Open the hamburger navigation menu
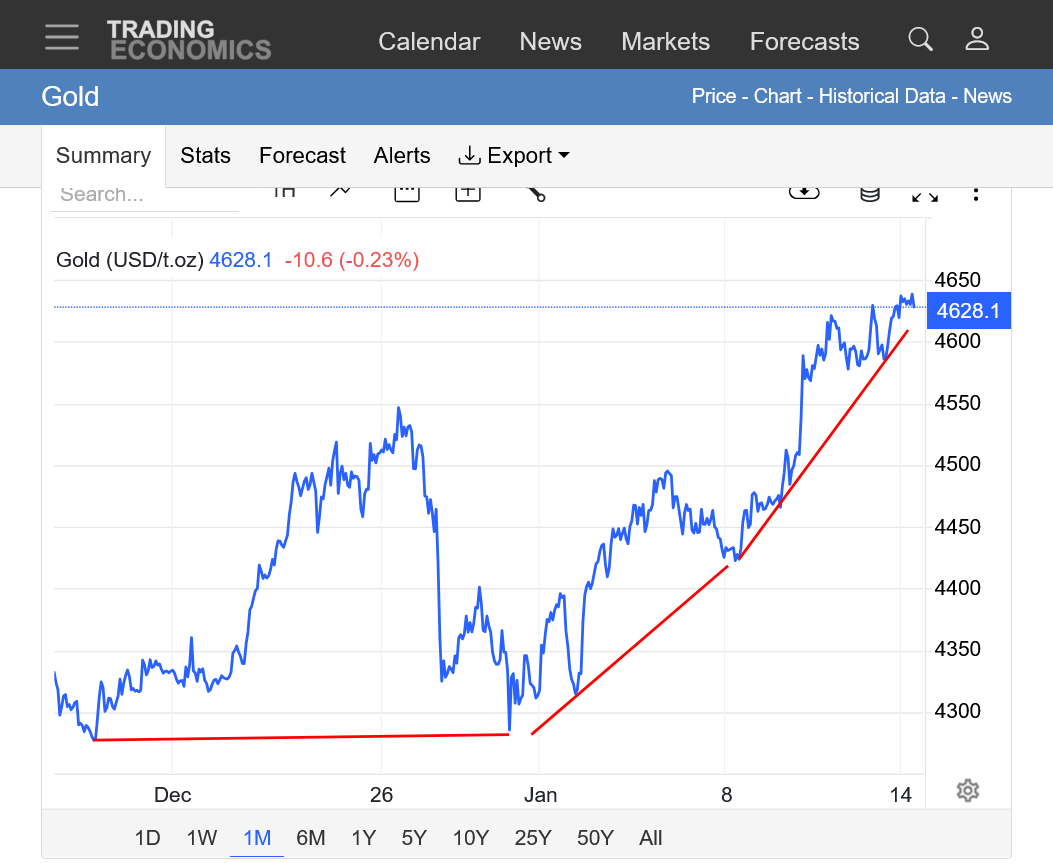This screenshot has width=1053, height=863. 62,37
